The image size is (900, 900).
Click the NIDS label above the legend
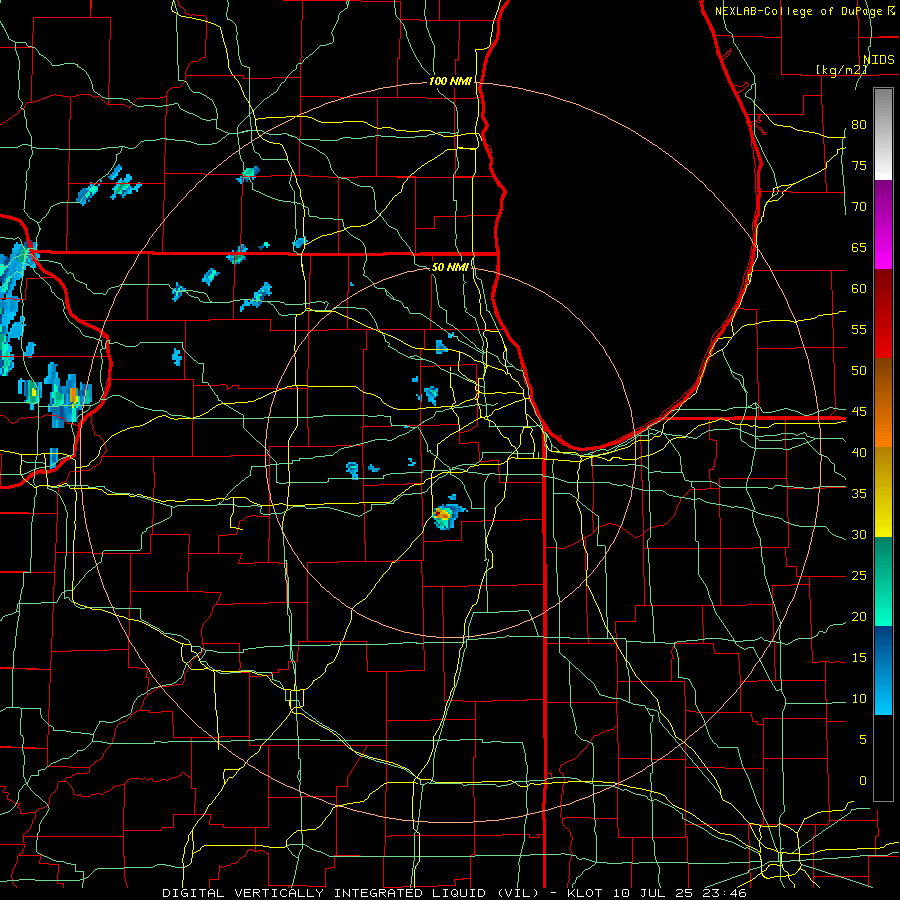tap(878, 60)
